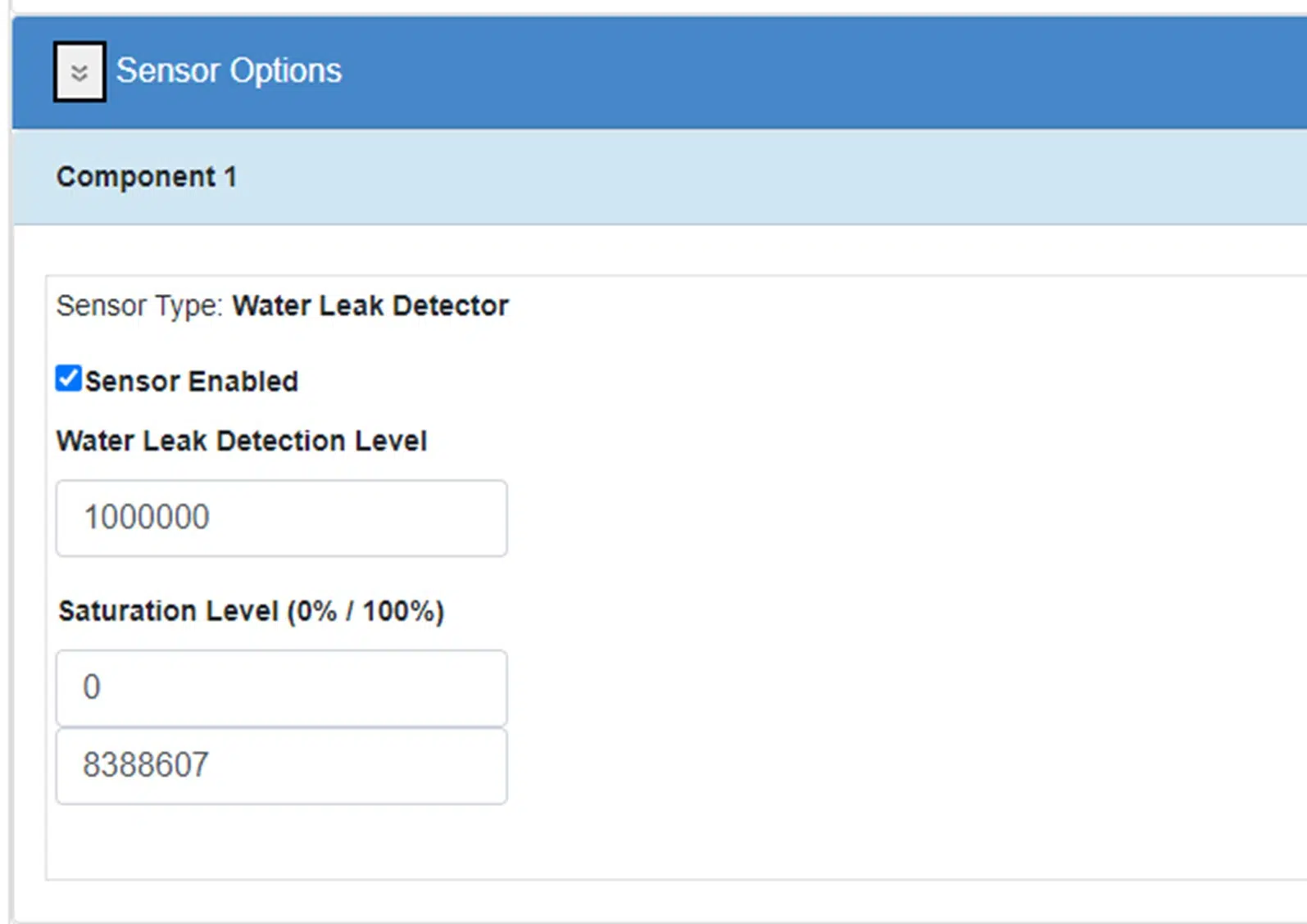Select the Component 1 section header
Screen dimensions: 1307x924
click(147, 176)
